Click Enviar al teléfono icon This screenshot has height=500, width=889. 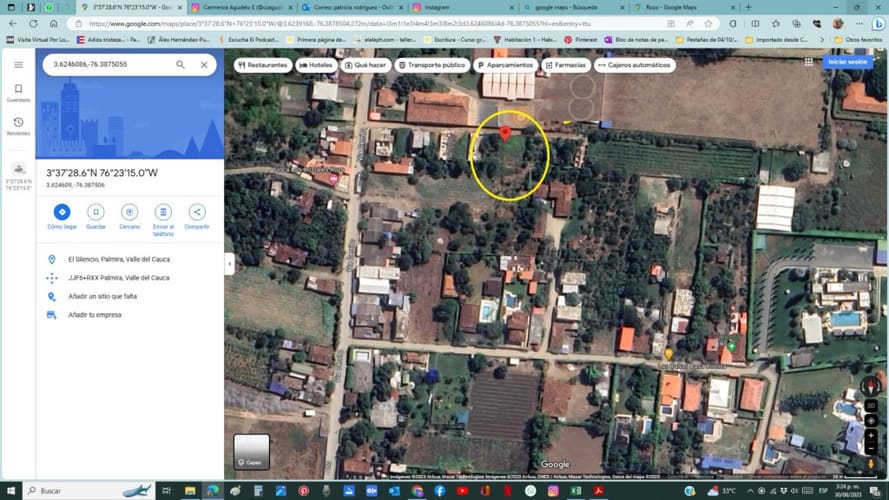(x=163, y=212)
